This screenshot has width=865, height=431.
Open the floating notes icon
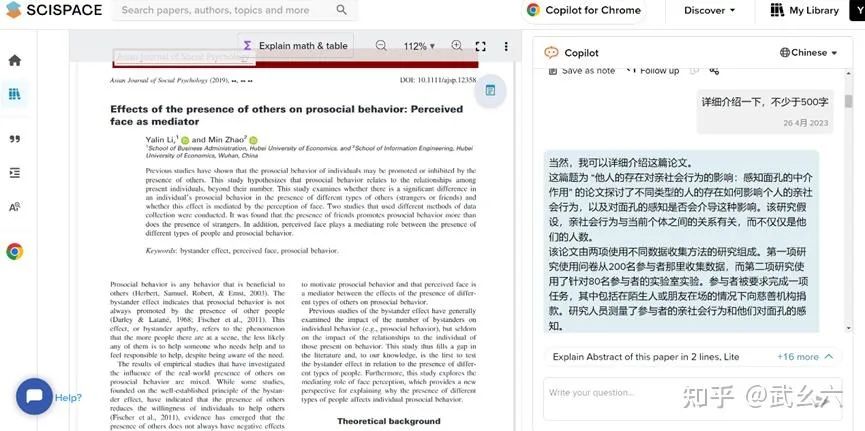pos(490,90)
